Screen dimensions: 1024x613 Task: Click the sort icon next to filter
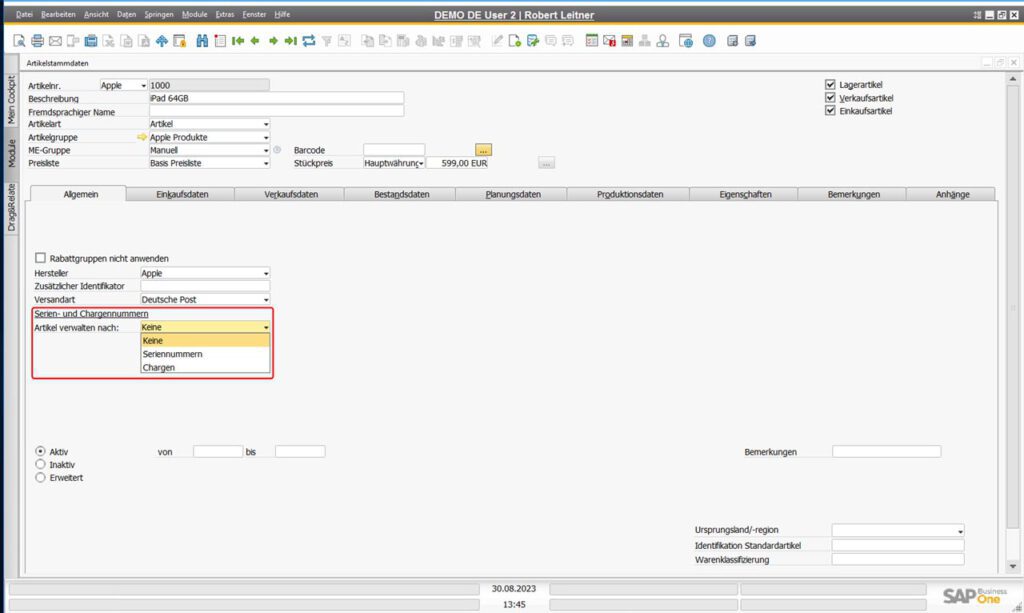(344, 41)
